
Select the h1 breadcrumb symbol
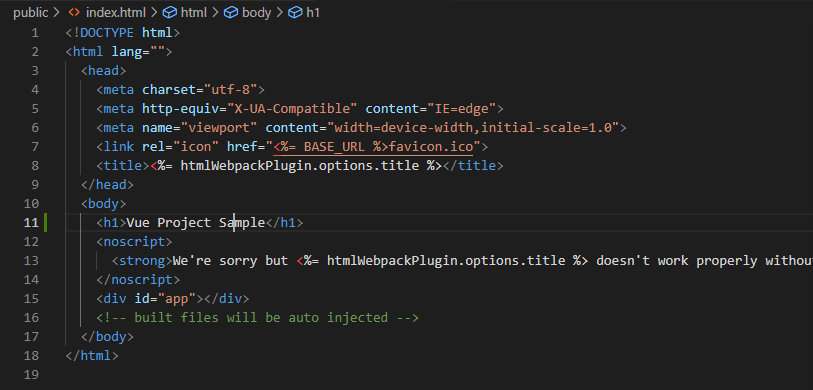pos(313,12)
